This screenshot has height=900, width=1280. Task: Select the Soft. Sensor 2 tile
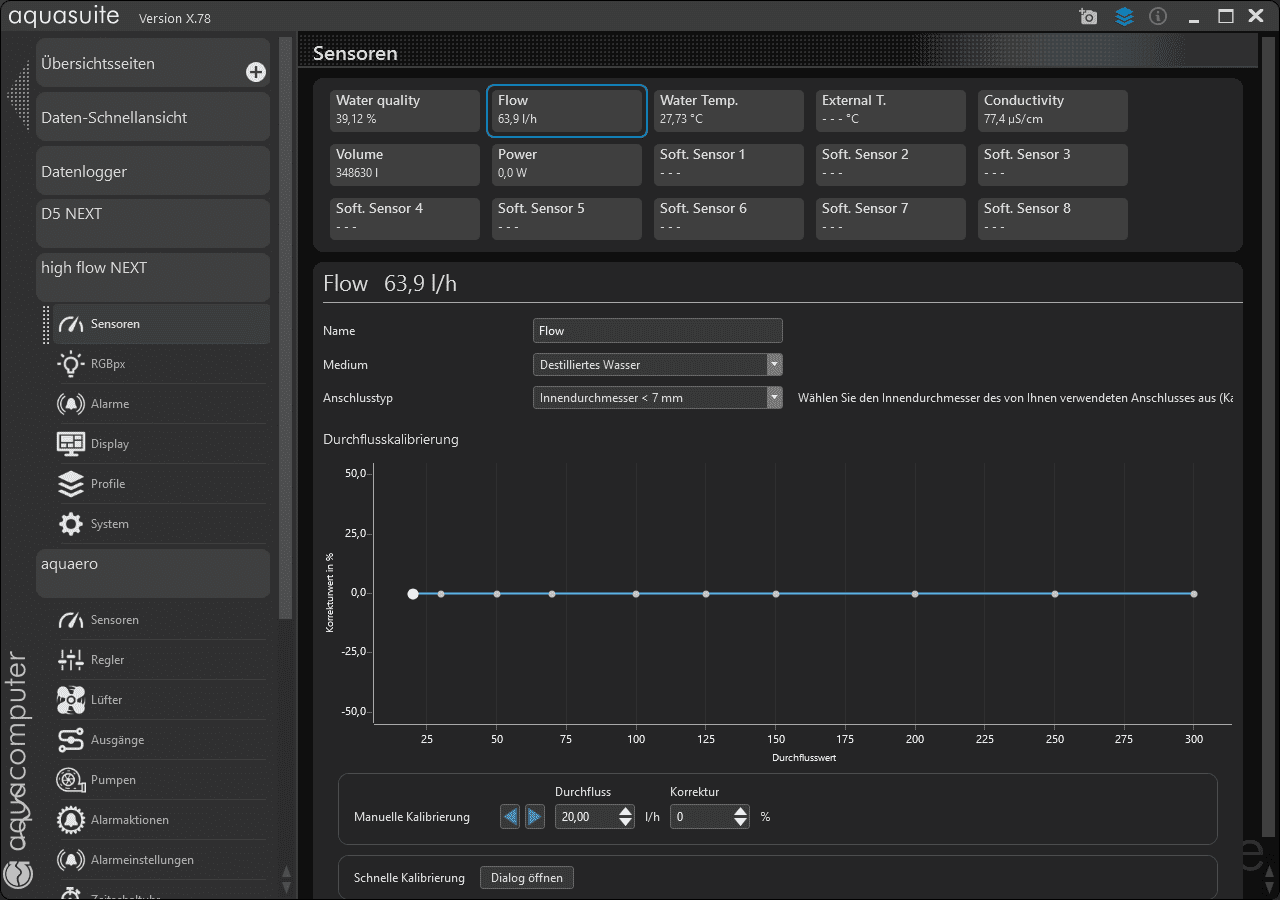click(891, 165)
